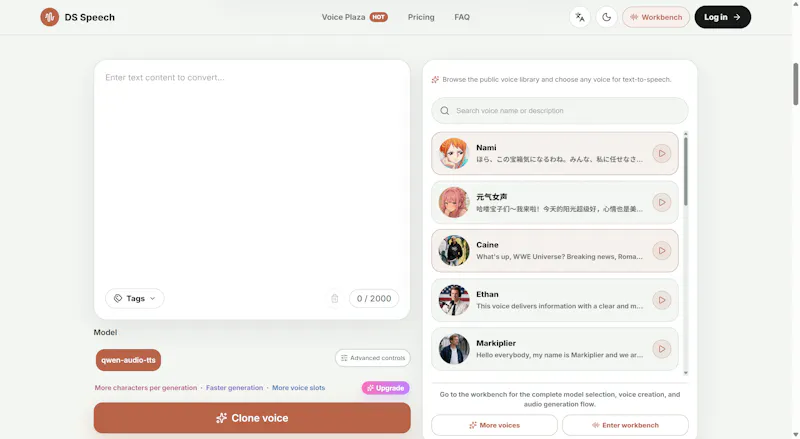This screenshot has height=439, width=800.
Task: Open Voice Plaza menu item
Action: pos(343,17)
